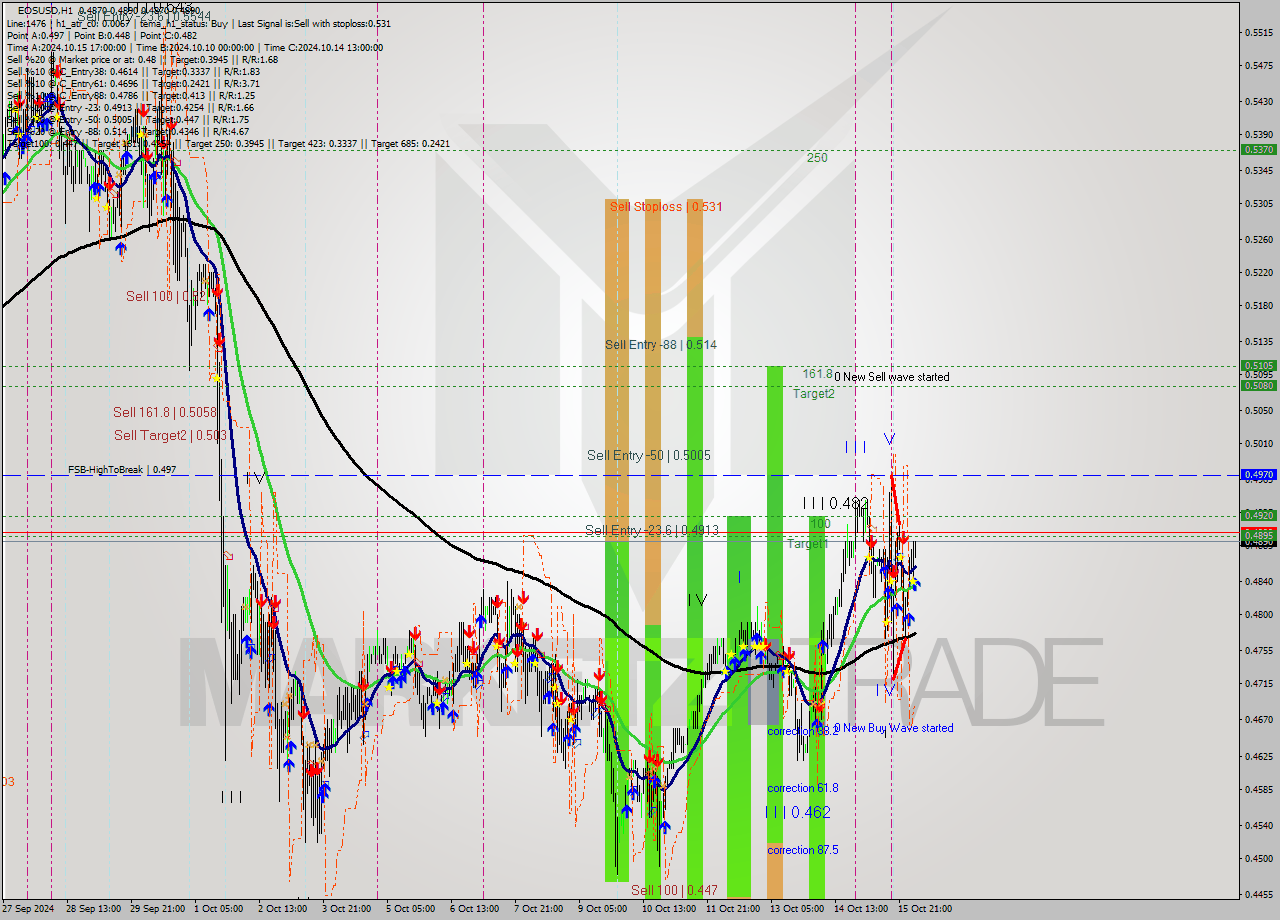
Task: Click 0.5515 on the price axis
Action: point(1258,33)
